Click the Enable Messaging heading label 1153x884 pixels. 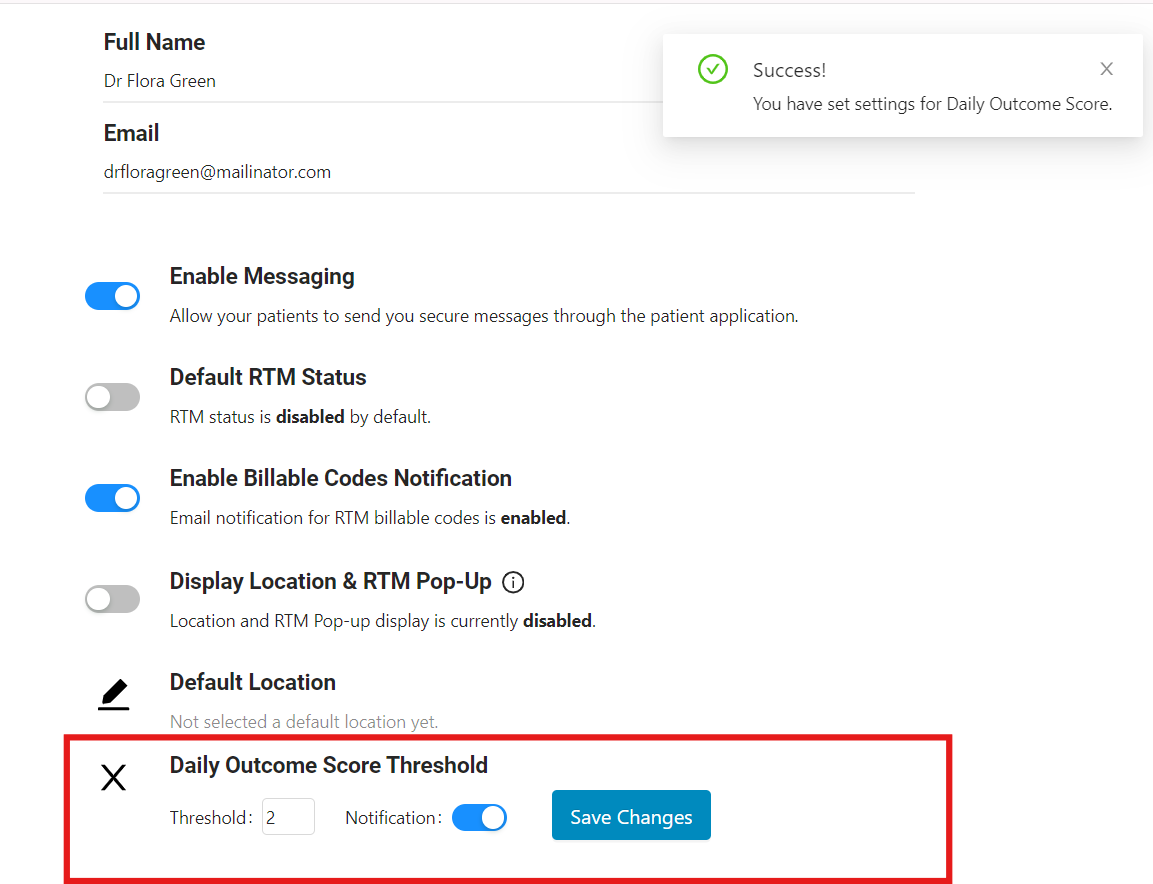click(x=262, y=276)
